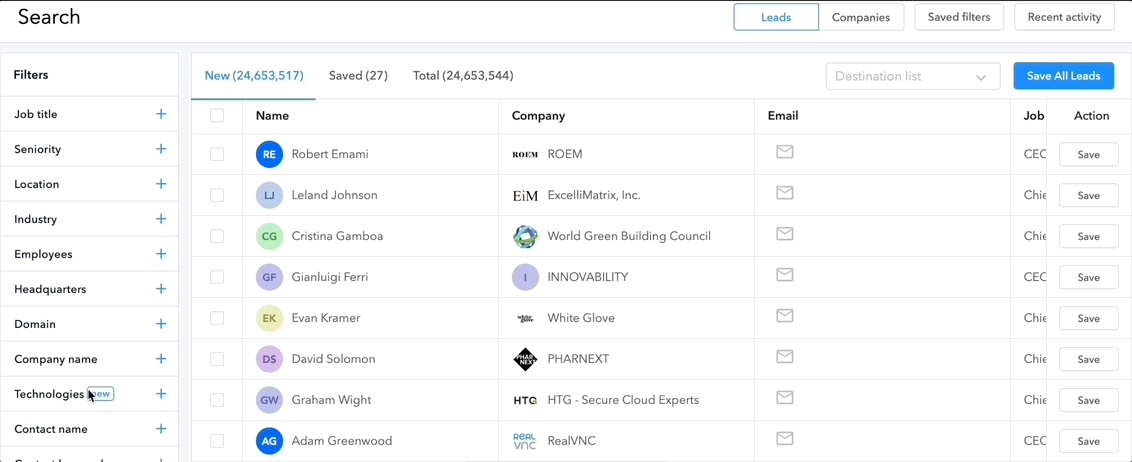Screen dimensions: 1132x462
Task: Click the Email column header
Action: (783, 116)
